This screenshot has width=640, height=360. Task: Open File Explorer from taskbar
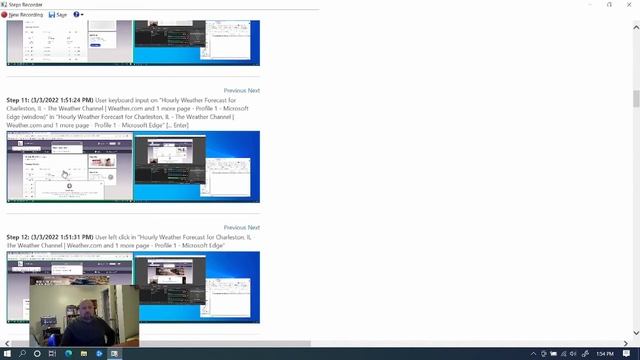click(x=84, y=353)
